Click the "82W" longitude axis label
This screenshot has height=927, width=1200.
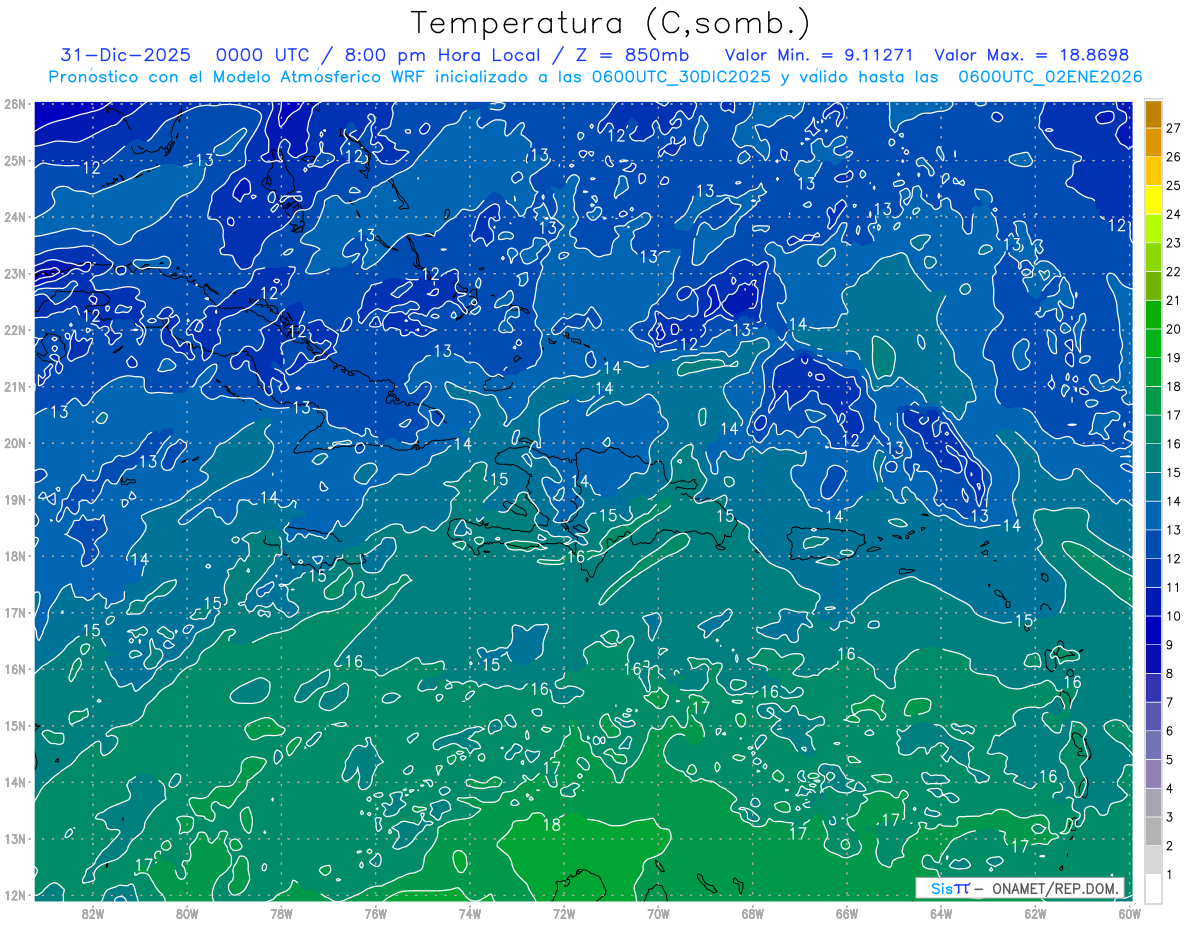92,913
